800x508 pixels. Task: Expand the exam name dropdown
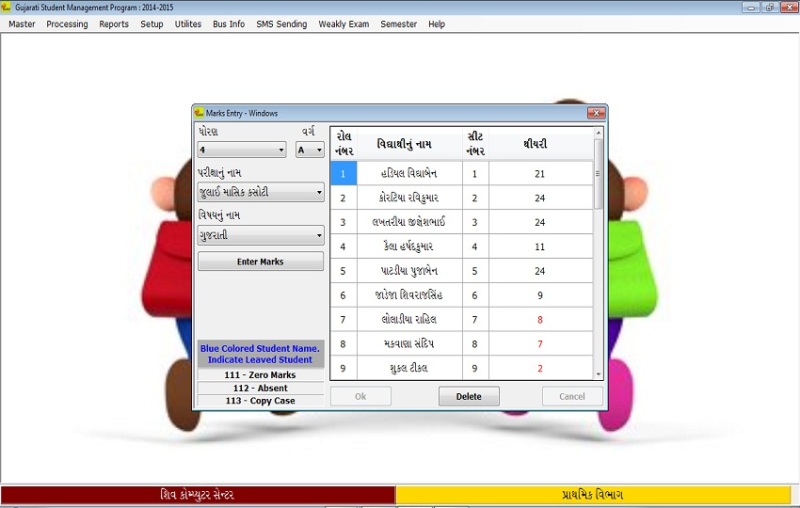[261, 192]
